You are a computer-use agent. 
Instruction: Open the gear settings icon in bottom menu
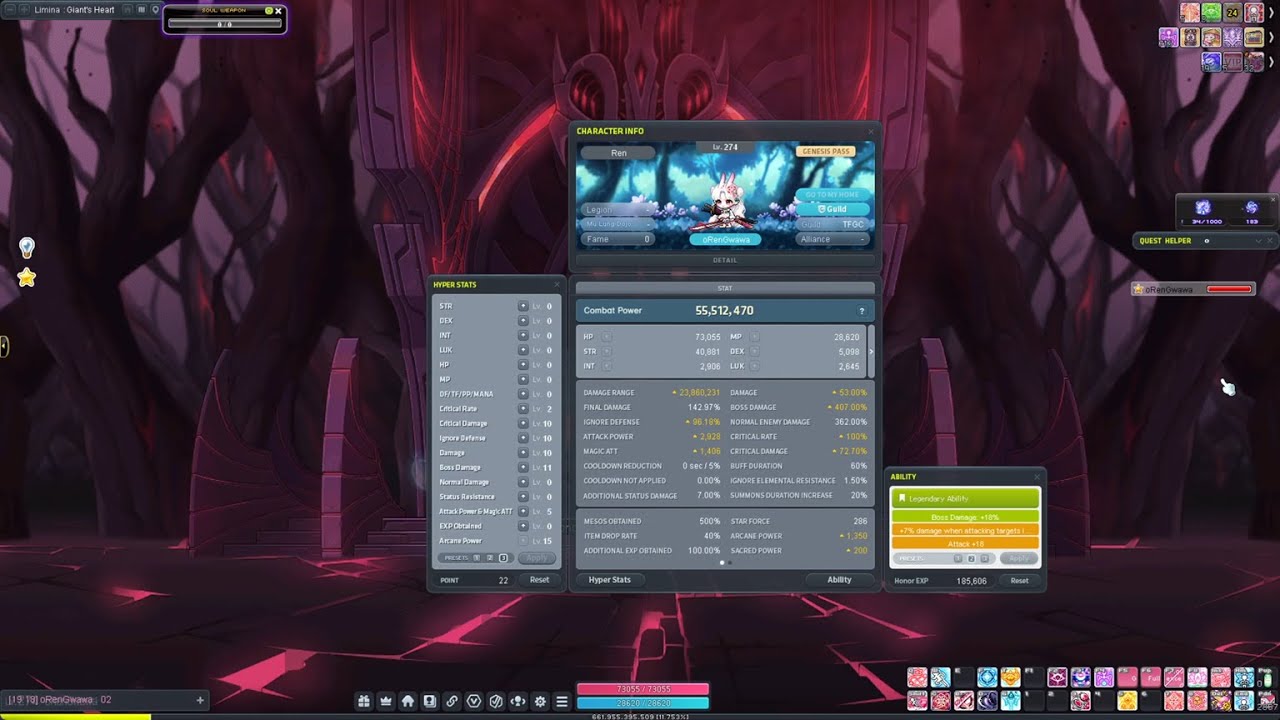(x=540, y=701)
